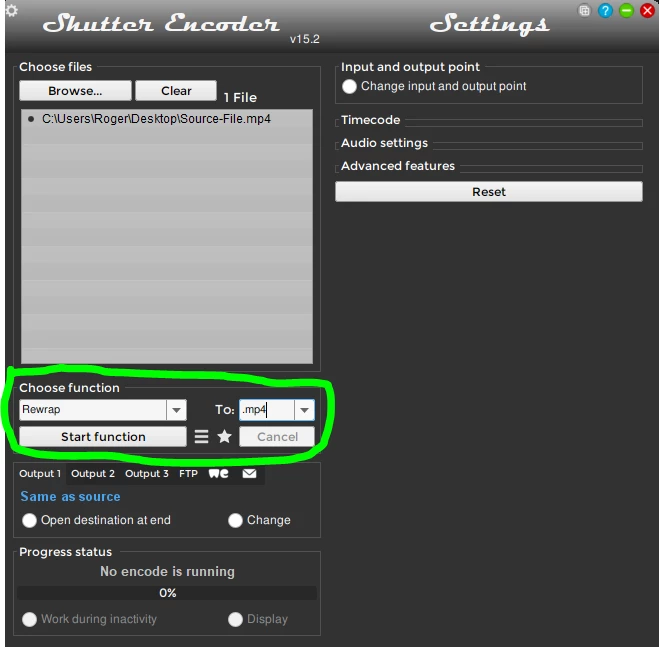659x647 pixels.
Task: Switch to the Output 1 tab
Action: point(40,474)
